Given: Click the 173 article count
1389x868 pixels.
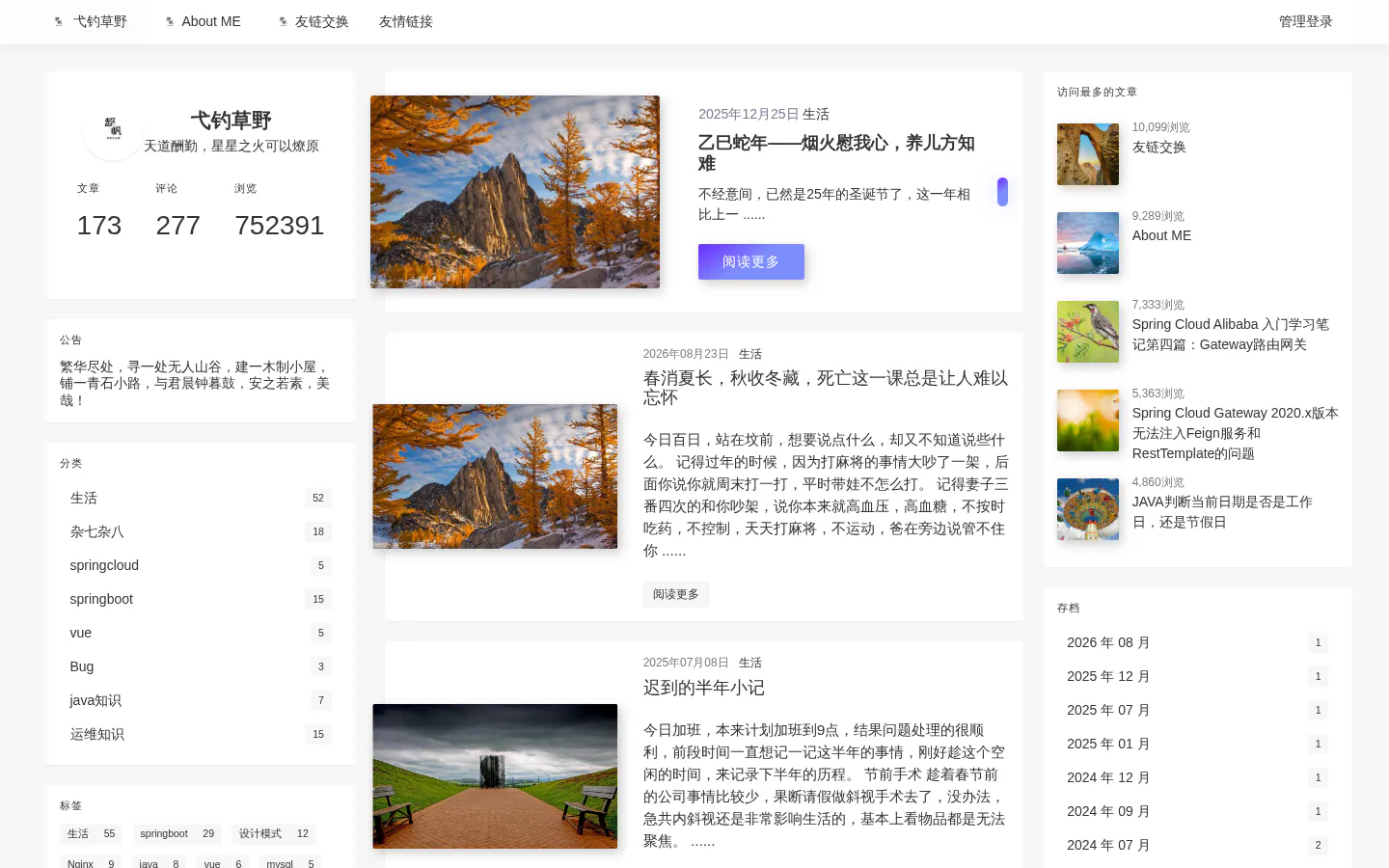Looking at the screenshot, I should pos(99,226).
